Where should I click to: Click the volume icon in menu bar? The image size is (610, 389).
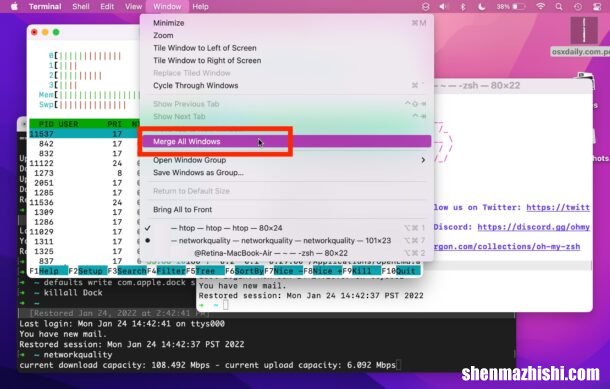[x=444, y=7]
